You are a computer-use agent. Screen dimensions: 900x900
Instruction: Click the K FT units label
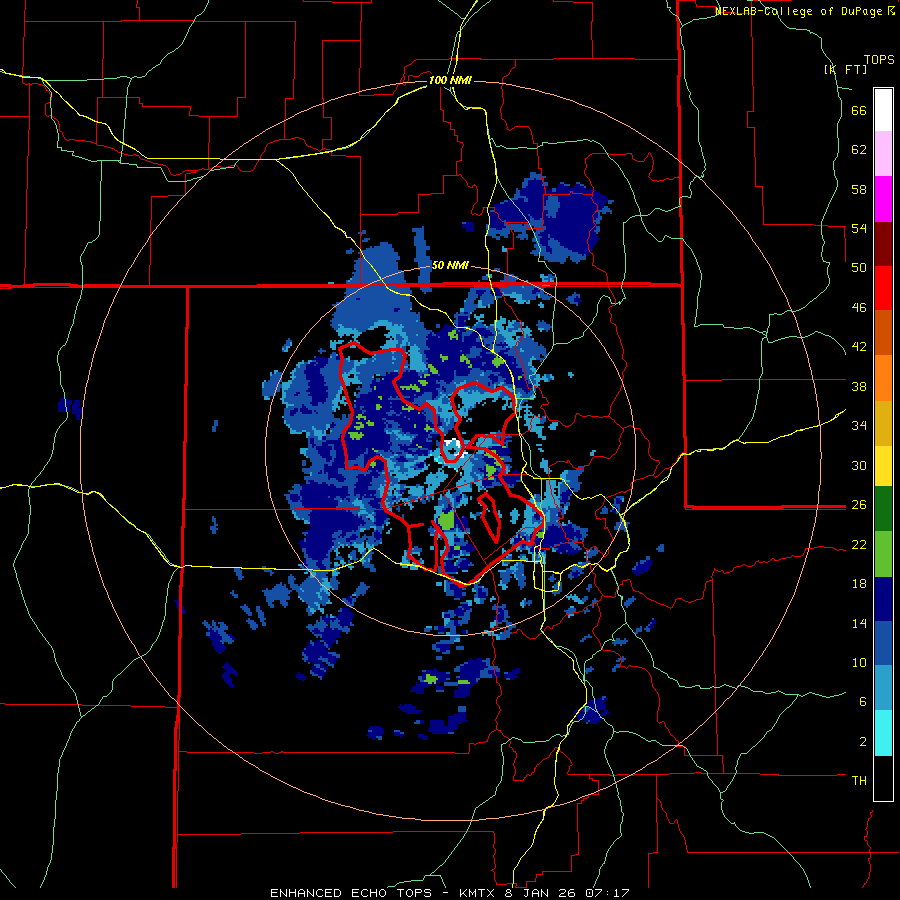point(845,69)
